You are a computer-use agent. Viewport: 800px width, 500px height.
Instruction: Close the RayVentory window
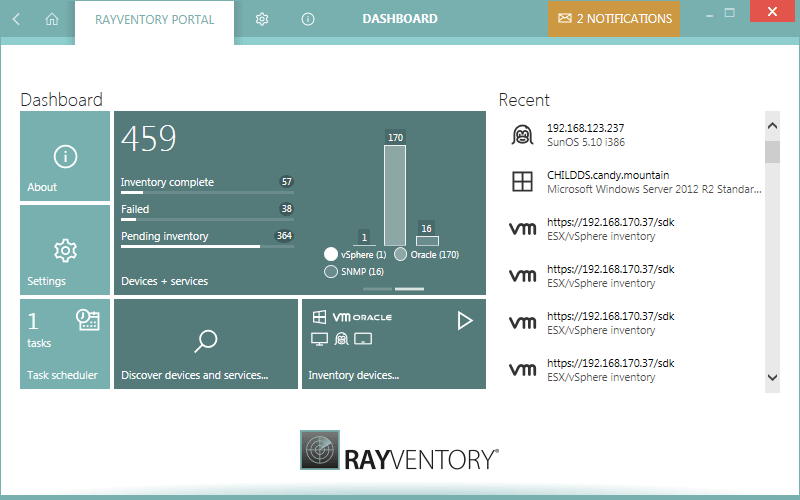pos(772,12)
